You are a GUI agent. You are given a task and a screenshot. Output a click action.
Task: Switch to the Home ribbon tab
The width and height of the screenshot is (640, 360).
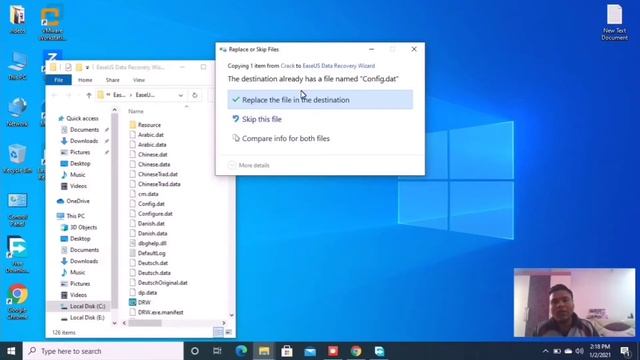click(x=85, y=80)
